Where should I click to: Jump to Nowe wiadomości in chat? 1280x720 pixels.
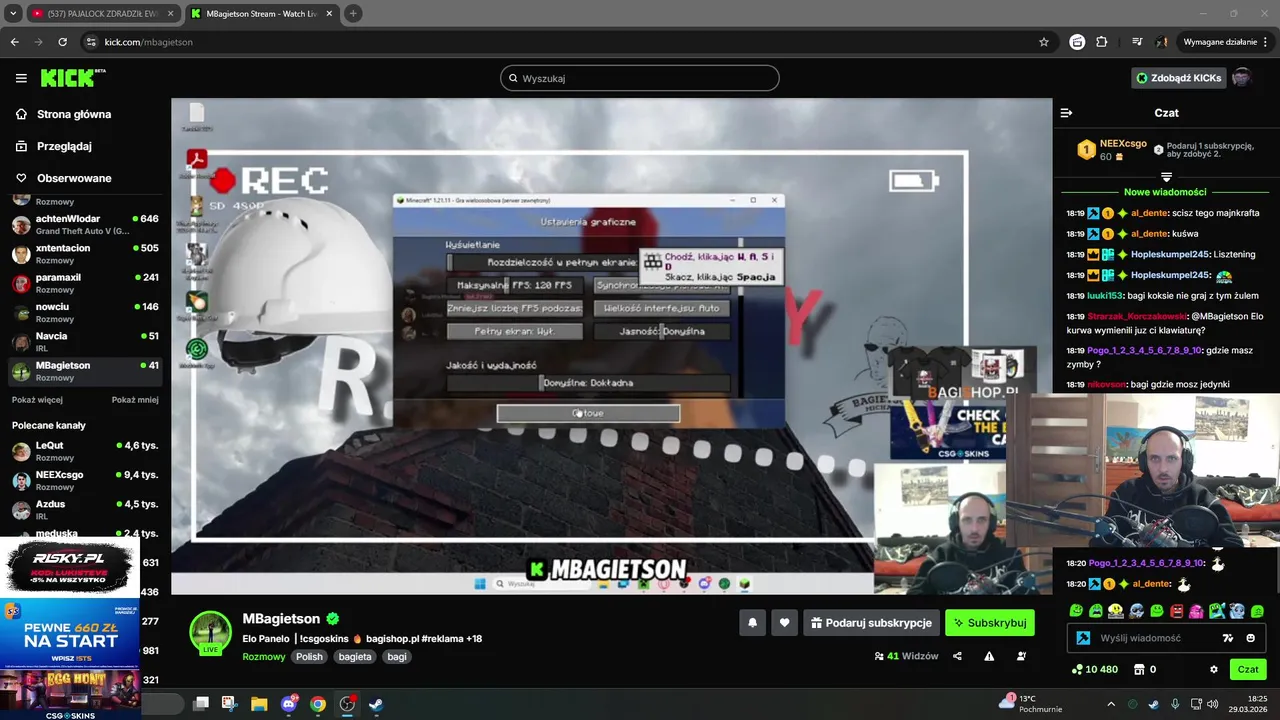pyautogui.click(x=1165, y=192)
